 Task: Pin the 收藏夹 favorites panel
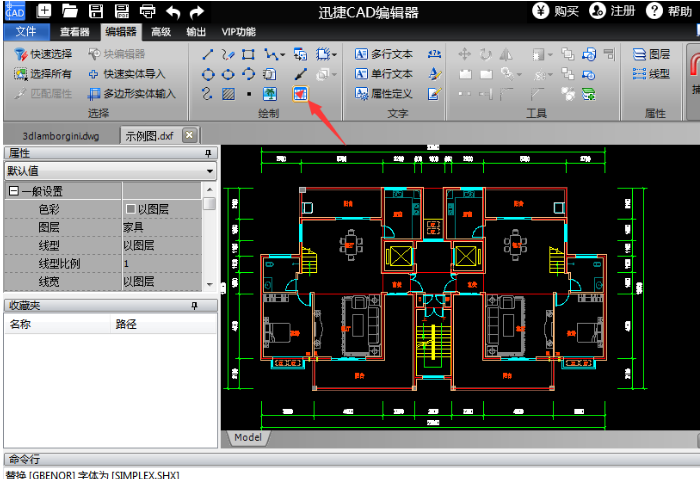point(208,304)
